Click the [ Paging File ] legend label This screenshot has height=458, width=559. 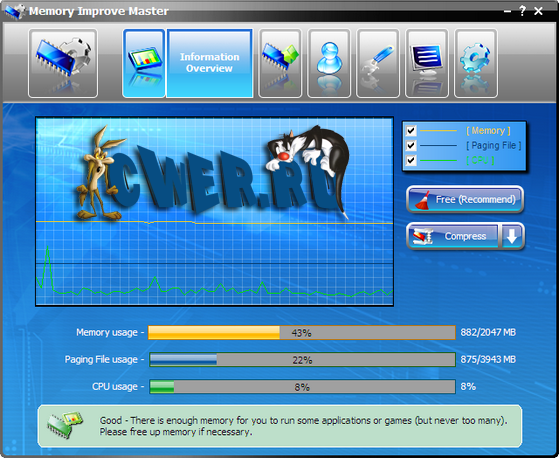coord(494,145)
